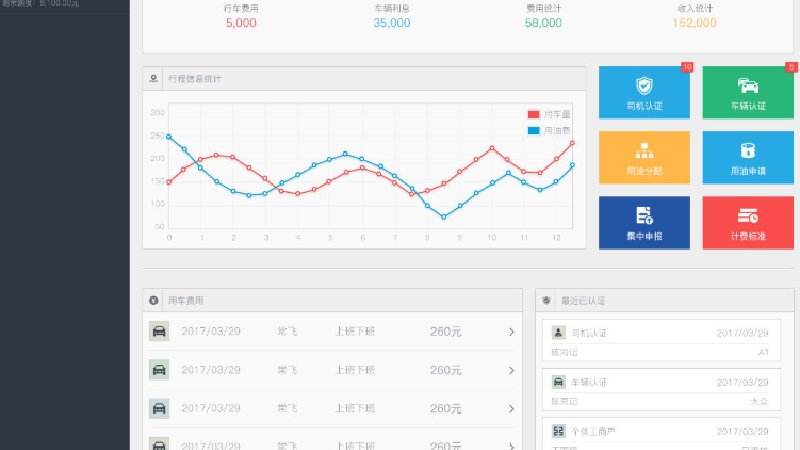Click the 车辆利息 label
The height and width of the screenshot is (450, 800).
point(392,8)
